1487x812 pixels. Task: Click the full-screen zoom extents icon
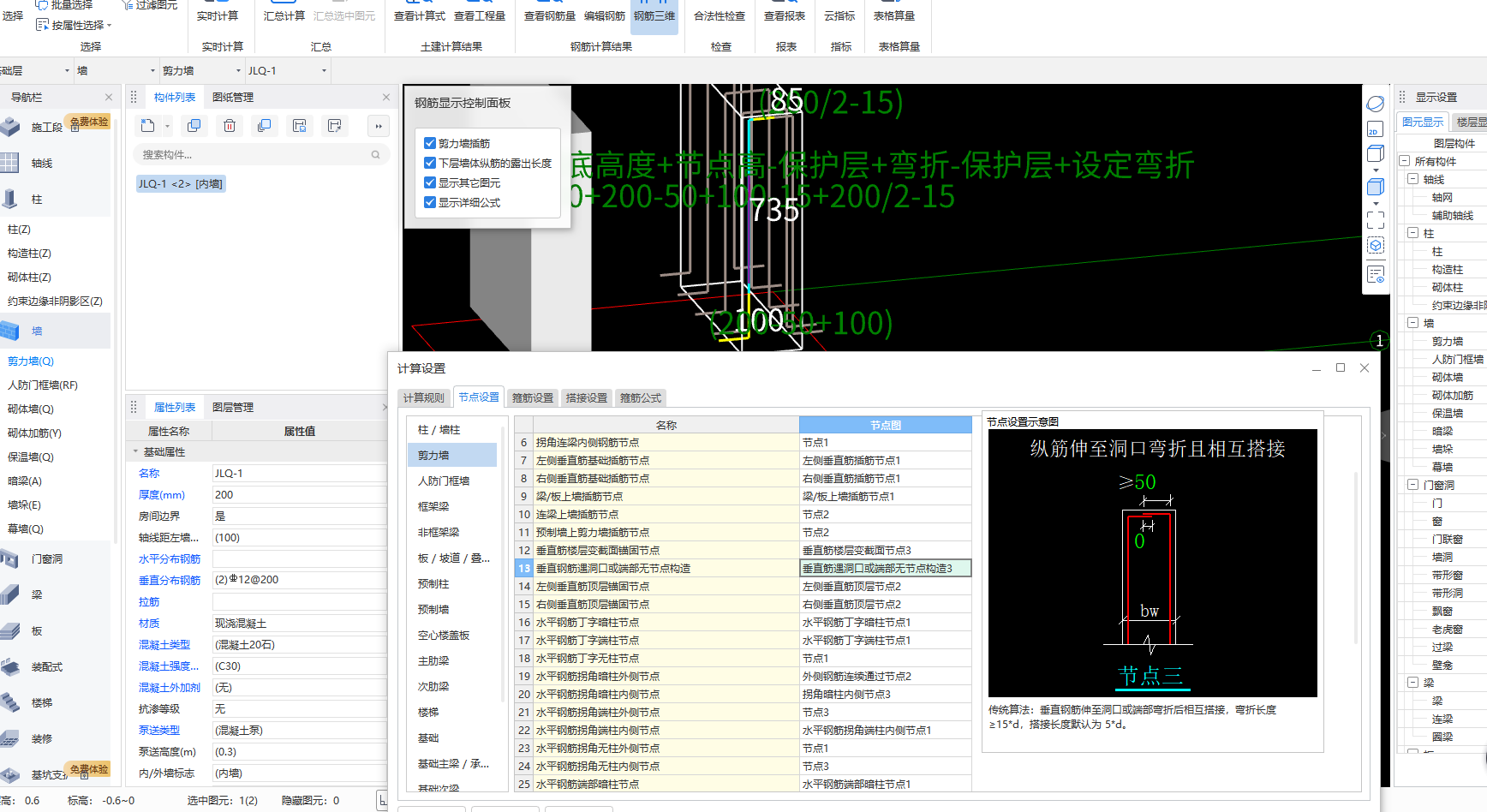1376,220
